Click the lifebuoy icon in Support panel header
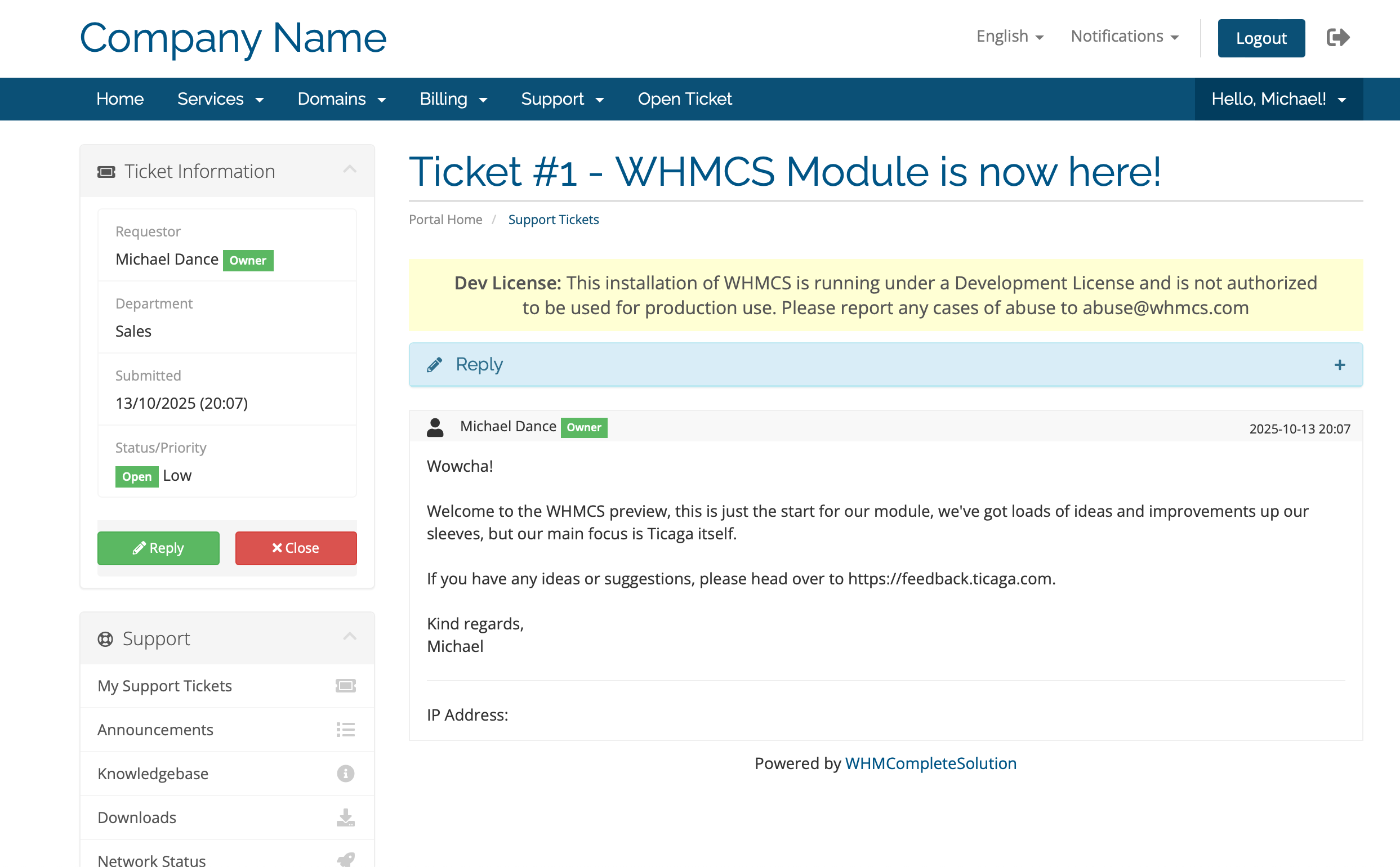This screenshot has height=867, width=1400. pos(105,639)
